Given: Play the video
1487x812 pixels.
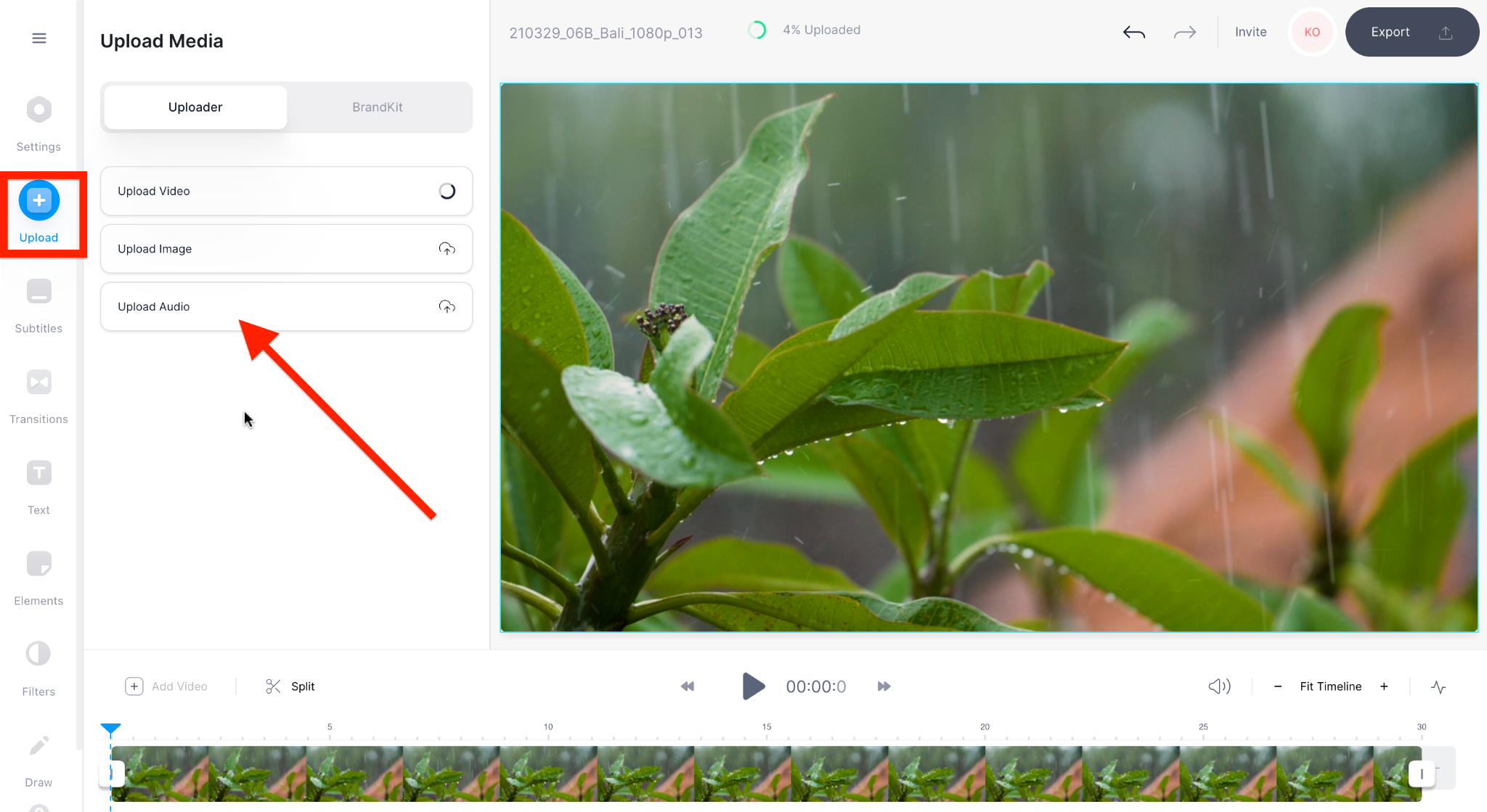Looking at the screenshot, I should 753,686.
